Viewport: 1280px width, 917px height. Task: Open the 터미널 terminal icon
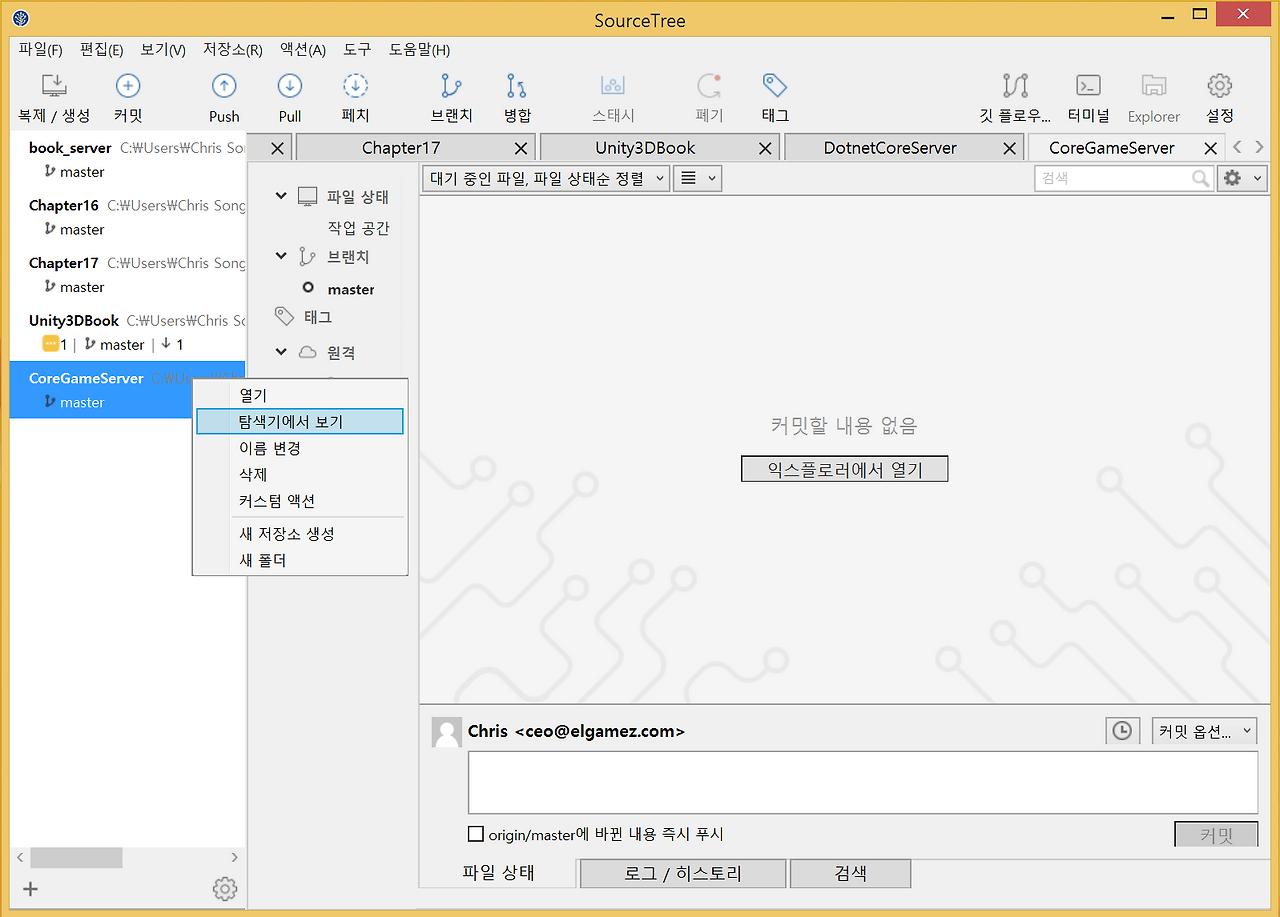1088,86
